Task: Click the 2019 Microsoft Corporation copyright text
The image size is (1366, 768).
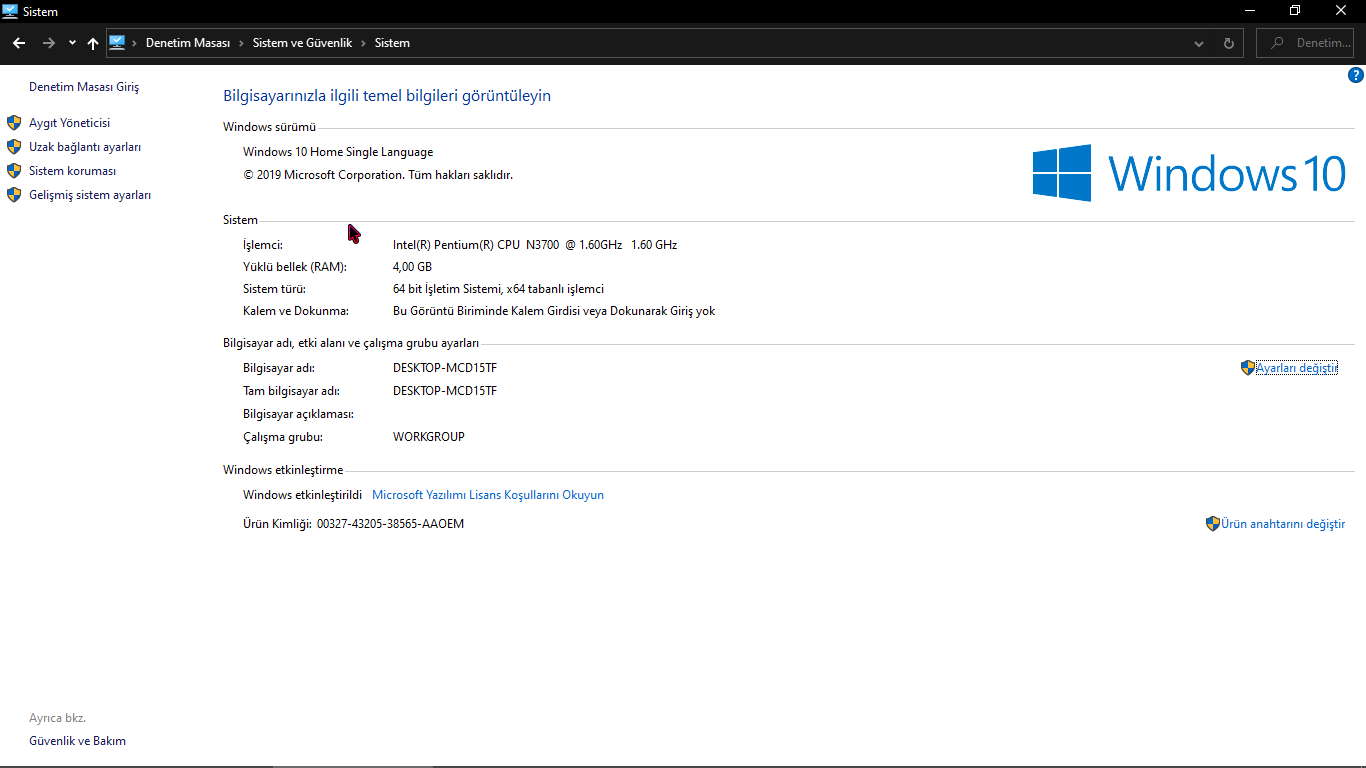Action: tap(378, 175)
